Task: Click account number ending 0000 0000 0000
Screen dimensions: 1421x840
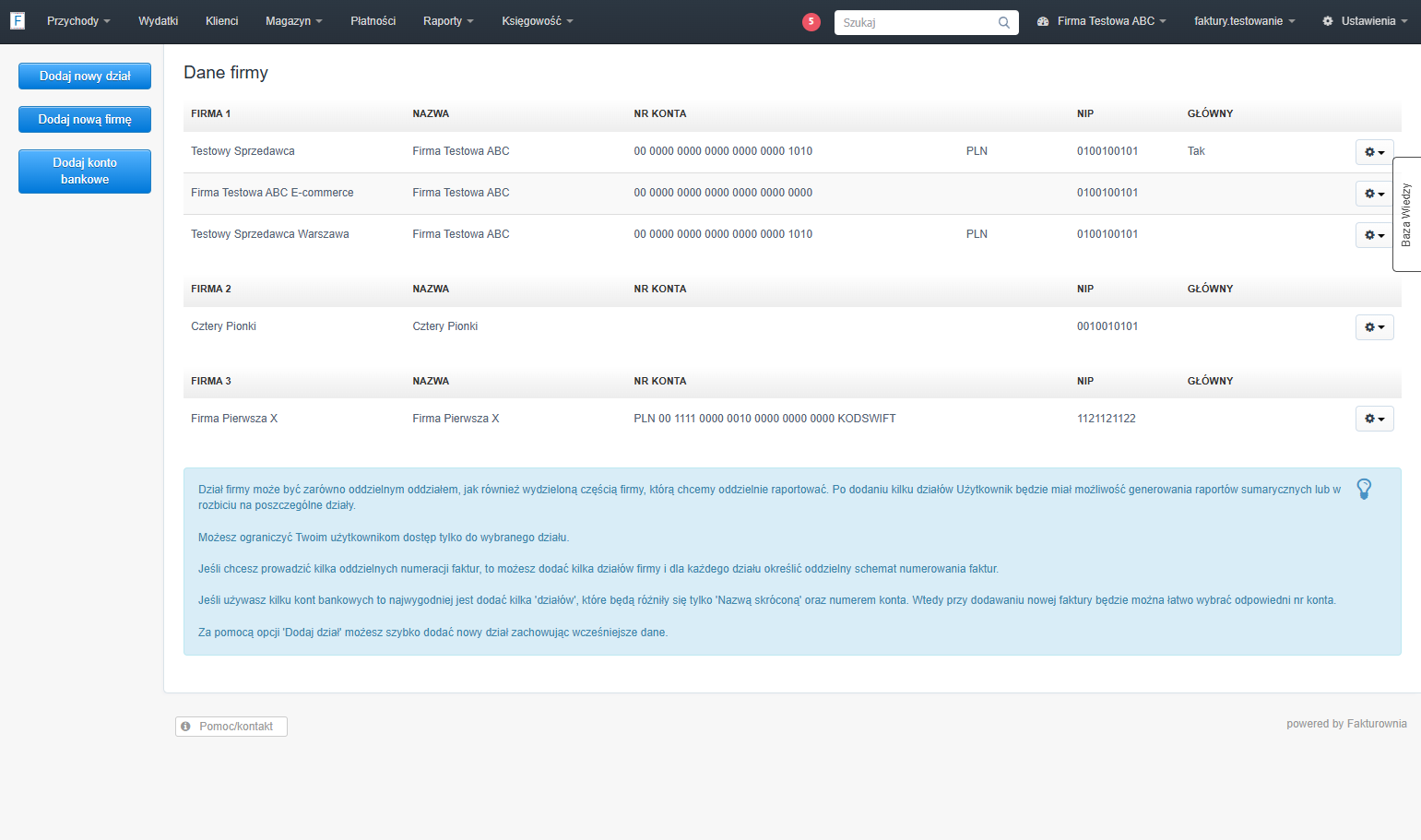Action: (x=723, y=193)
